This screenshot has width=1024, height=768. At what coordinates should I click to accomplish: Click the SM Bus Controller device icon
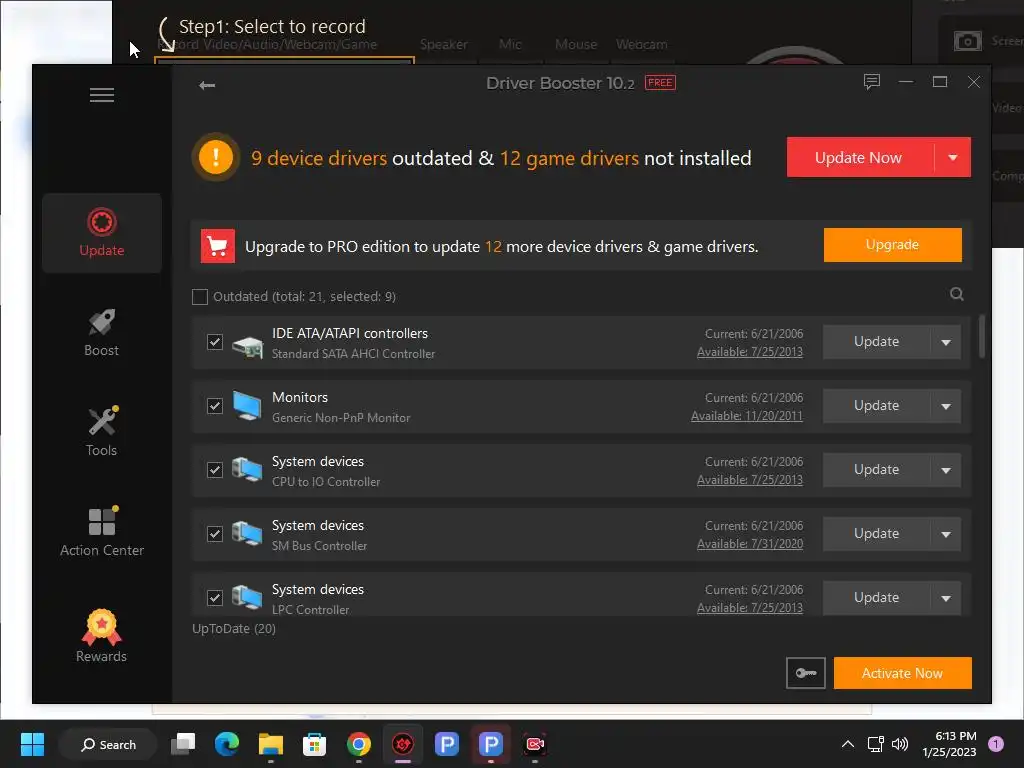247,534
